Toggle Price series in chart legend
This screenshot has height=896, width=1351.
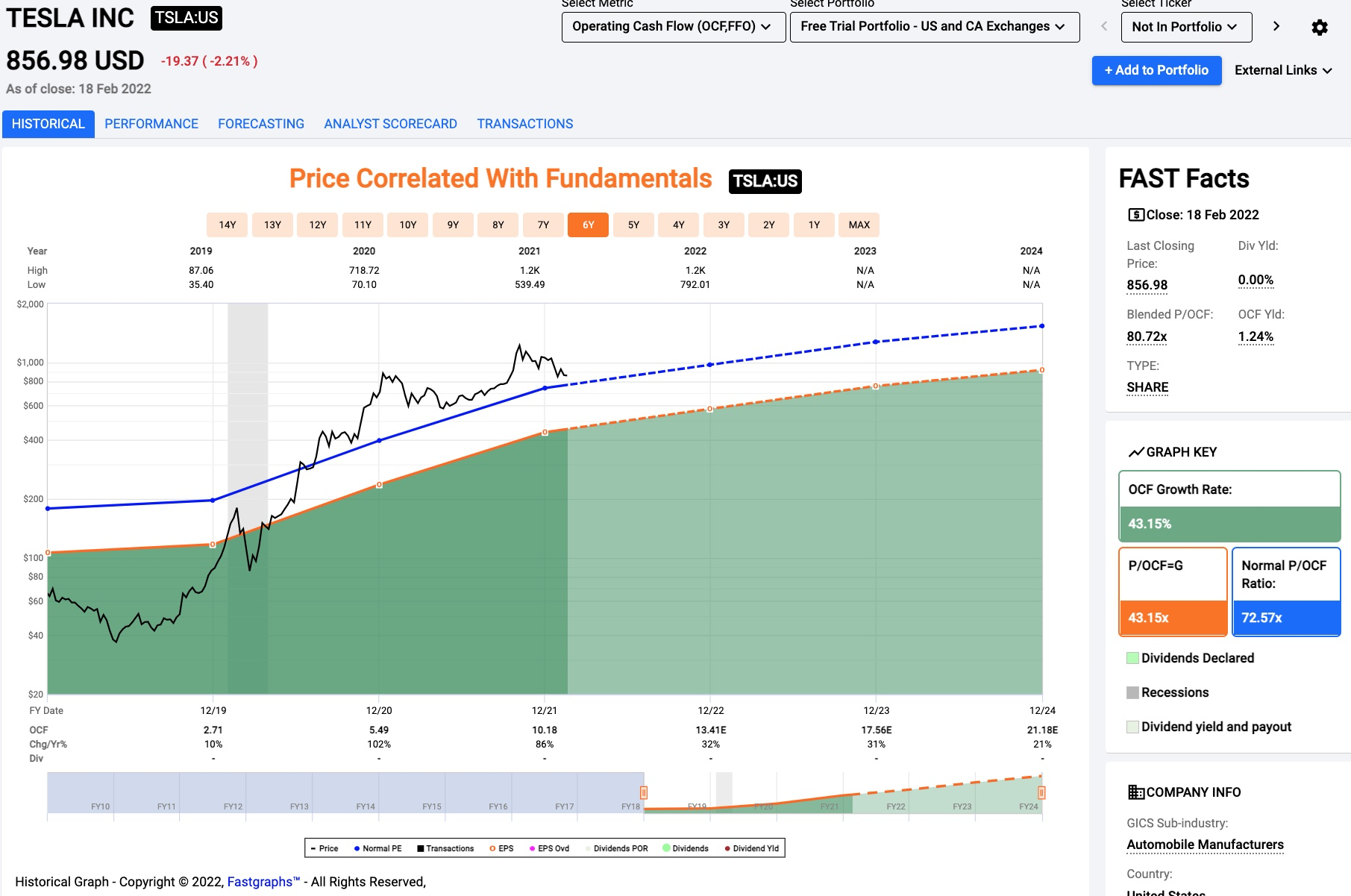coord(325,848)
